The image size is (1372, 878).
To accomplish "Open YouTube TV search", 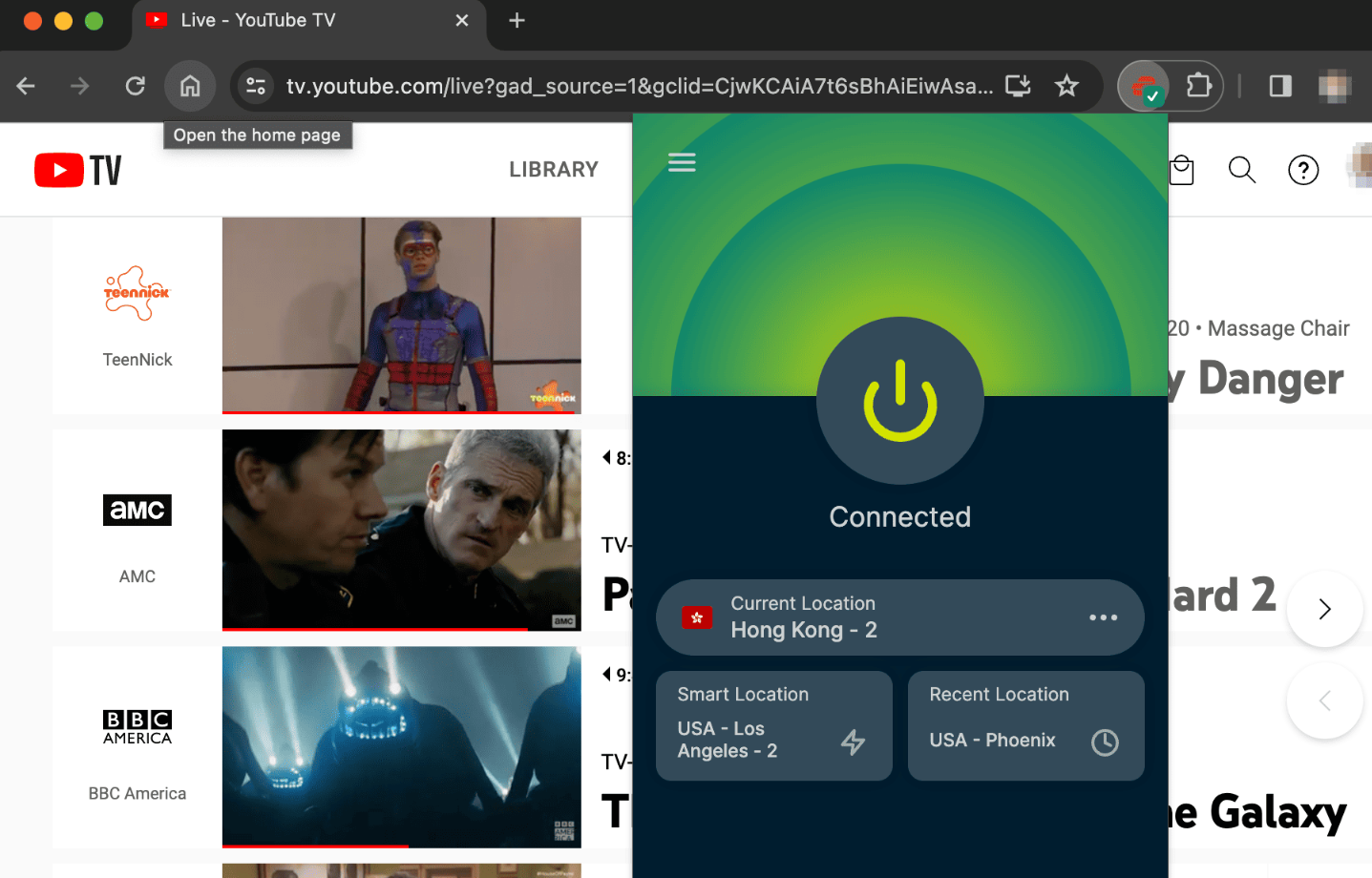I will point(1241,170).
